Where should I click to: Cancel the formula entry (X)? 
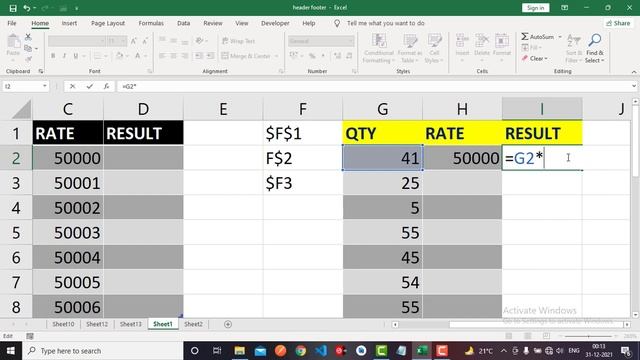click(x=72, y=86)
